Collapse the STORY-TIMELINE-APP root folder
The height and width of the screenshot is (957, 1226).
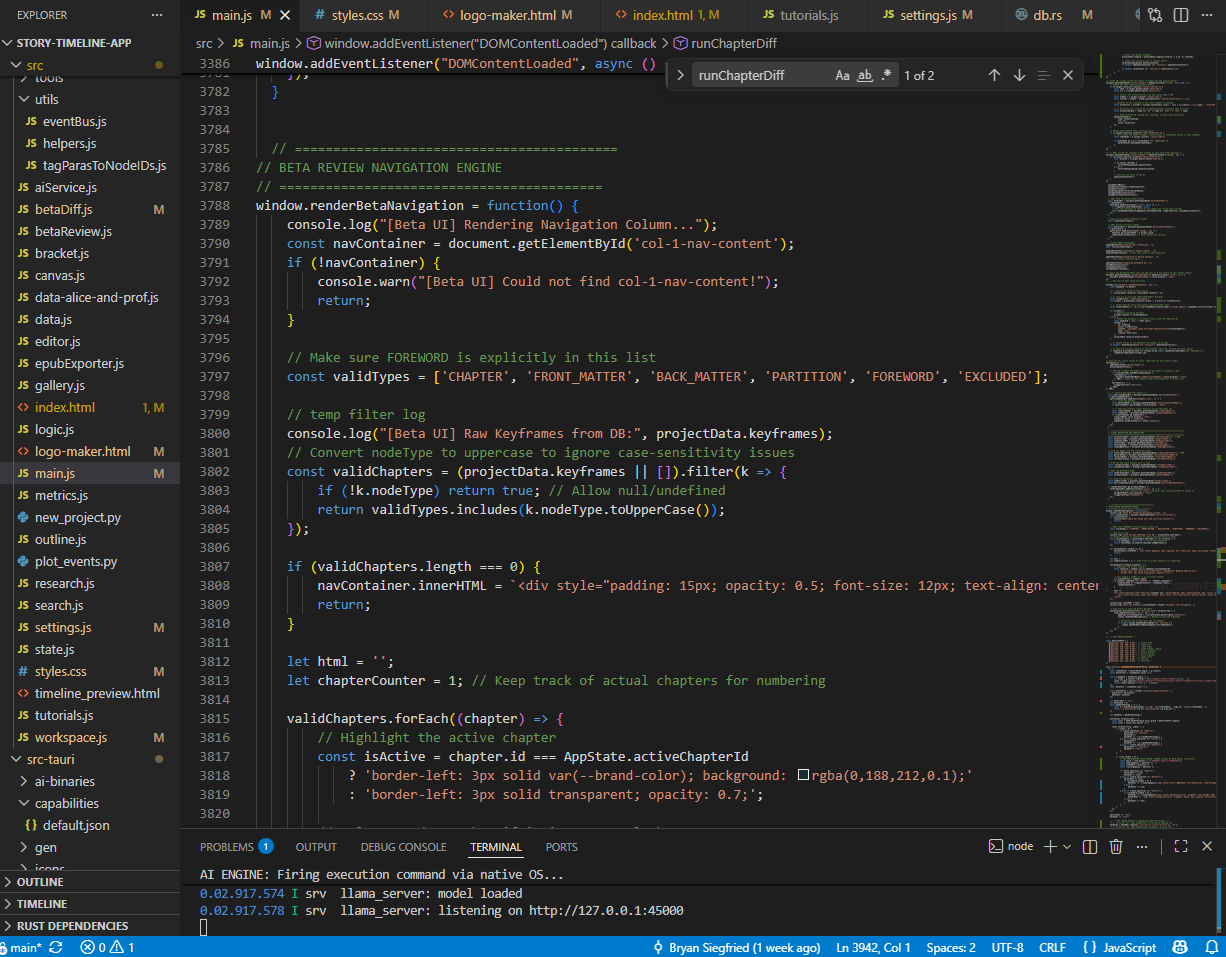point(90,43)
